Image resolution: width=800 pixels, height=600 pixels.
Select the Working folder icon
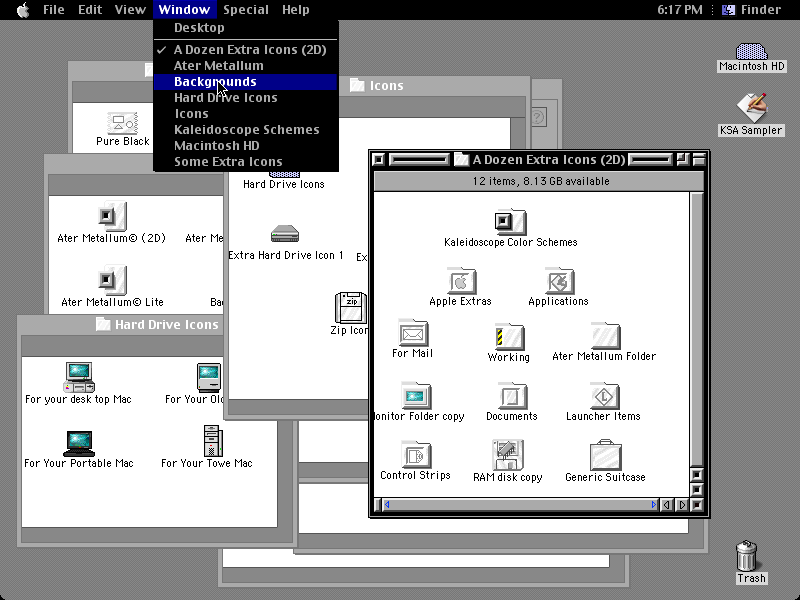(x=509, y=337)
